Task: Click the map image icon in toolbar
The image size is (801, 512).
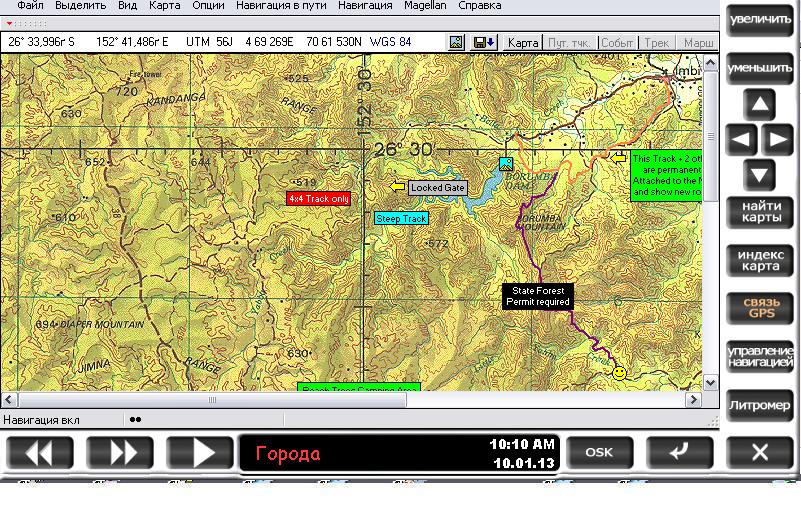Action: [456, 42]
